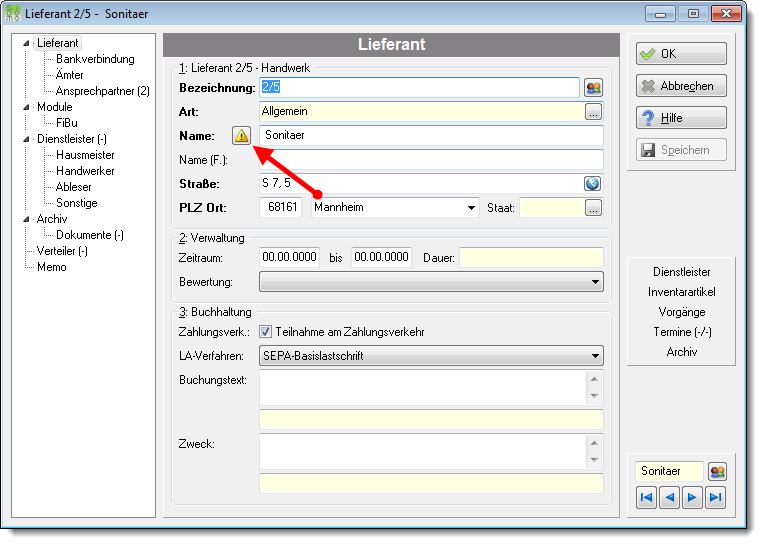Screen dimensions: 762x544
Task: Go to next supplier record arrow
Action: (692, 497)
